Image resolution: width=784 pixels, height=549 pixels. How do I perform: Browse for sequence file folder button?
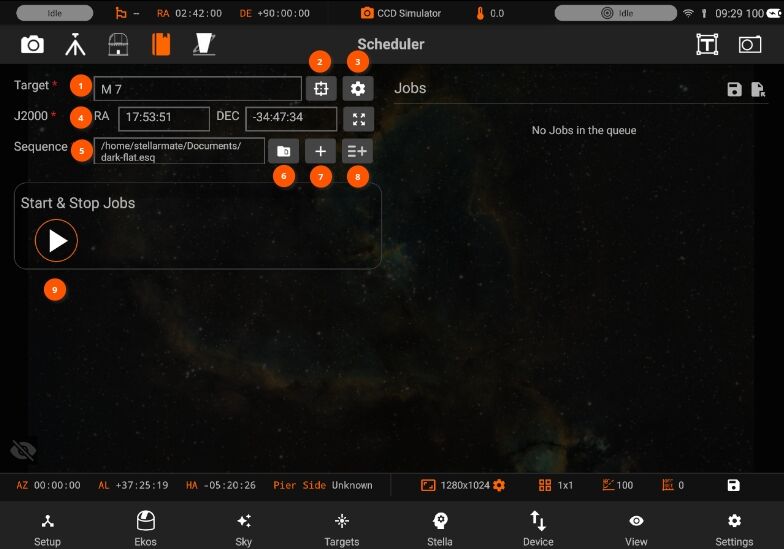coord(284,151)
